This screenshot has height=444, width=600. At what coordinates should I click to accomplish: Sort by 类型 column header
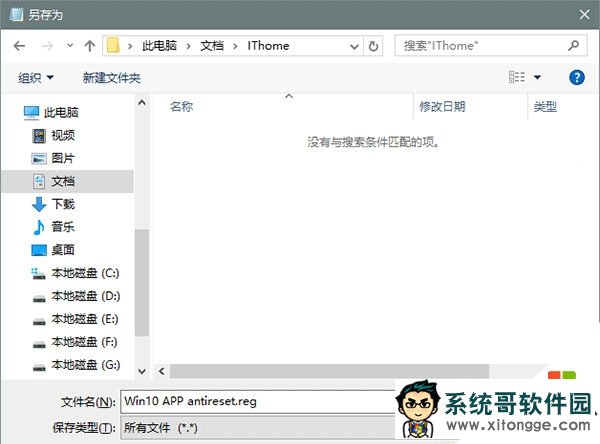click(545, 106)
